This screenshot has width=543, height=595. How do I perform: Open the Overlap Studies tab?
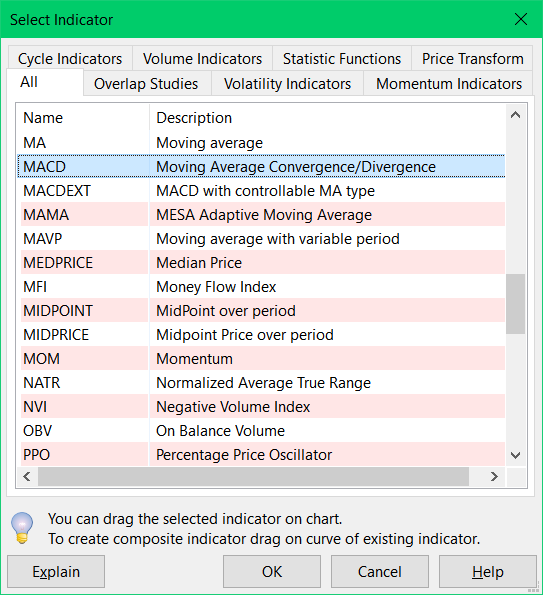coord(146,83)
